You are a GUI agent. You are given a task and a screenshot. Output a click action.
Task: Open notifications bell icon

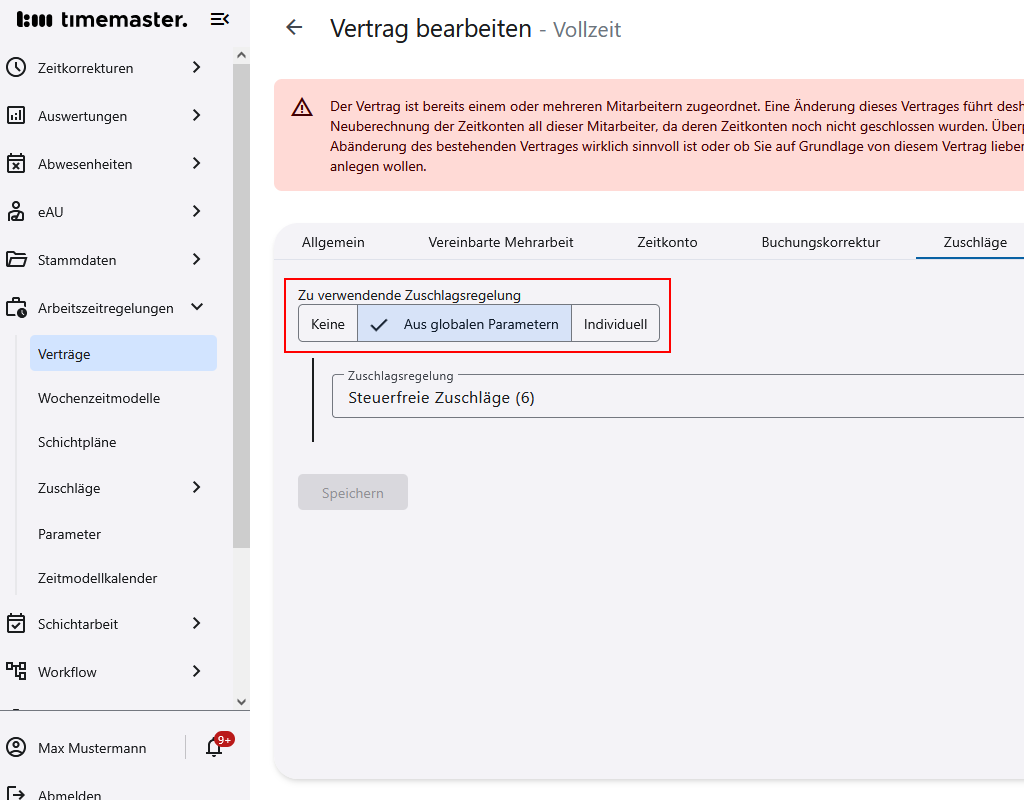click(214, 747)
